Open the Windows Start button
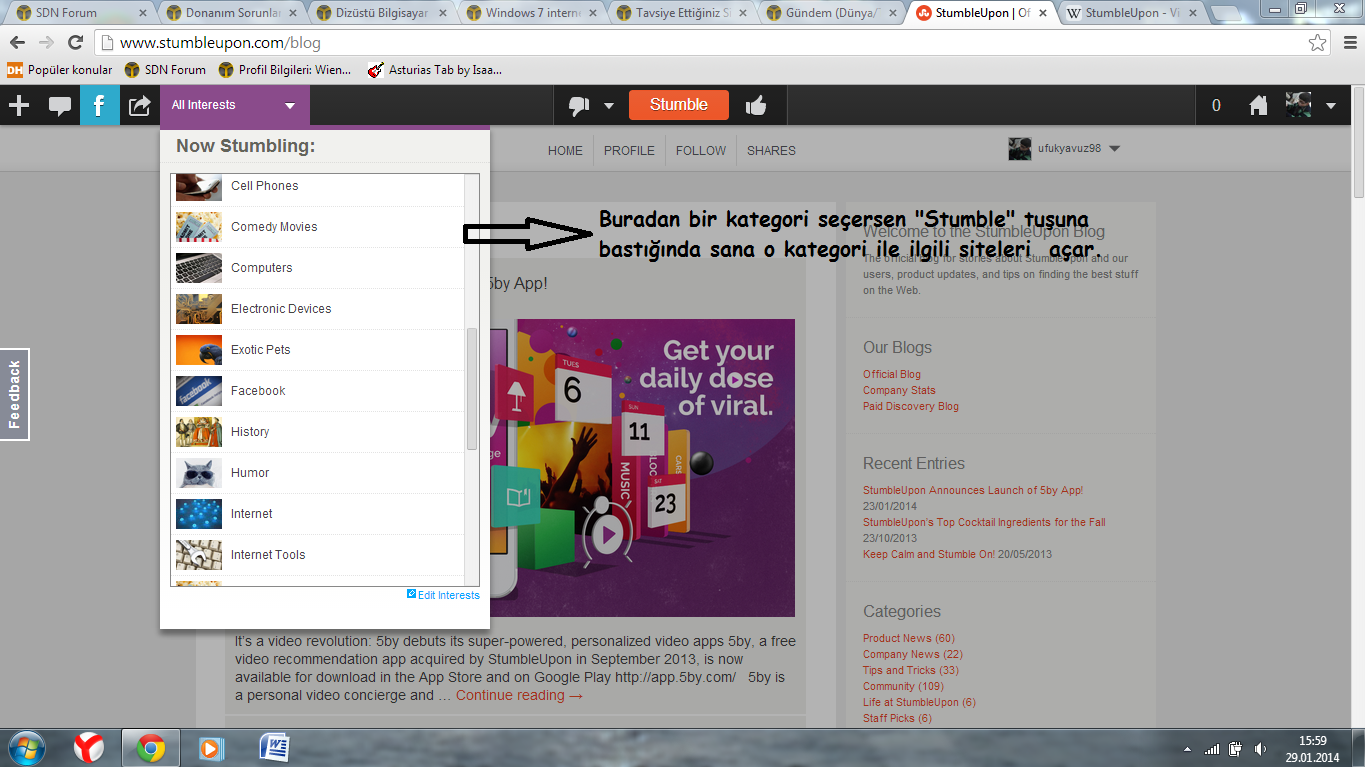 click(x=26, y=747)
